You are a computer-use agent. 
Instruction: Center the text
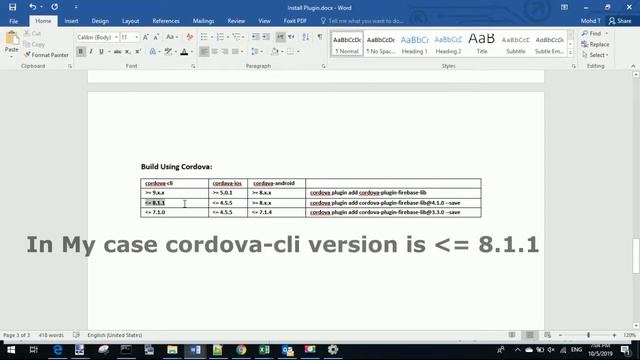pos(214,51)
